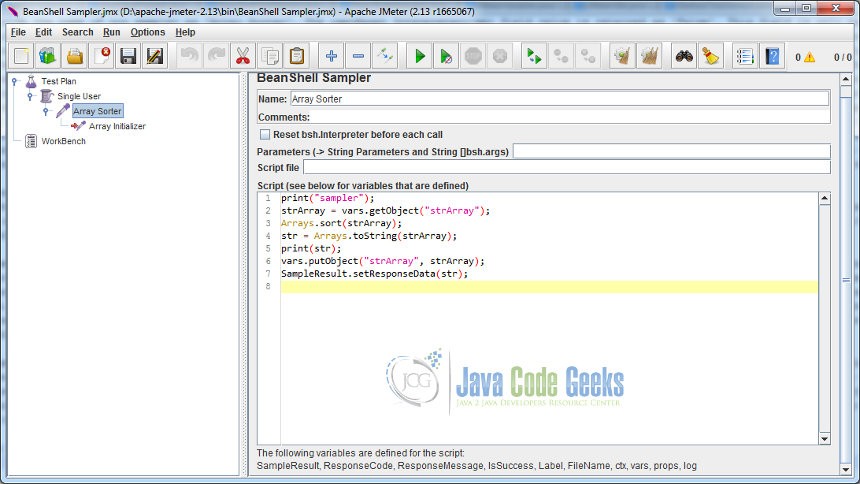Click the Open file folder icon
This screenshot has width=860, height=484.
pyautogui.click(x=75, y=56)
